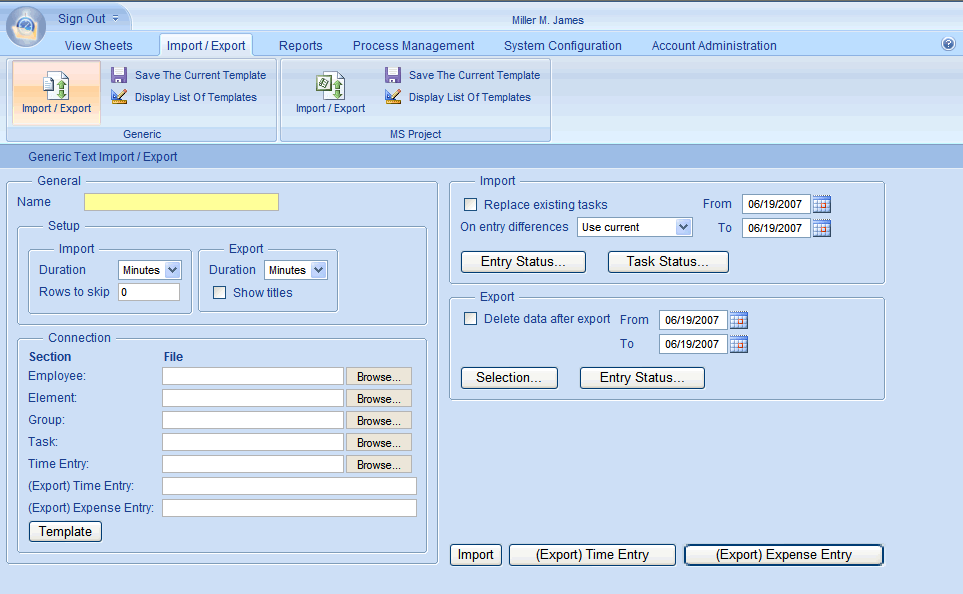
Task: Open Generic Display List Of Templates
Action: tap(195, 97)
